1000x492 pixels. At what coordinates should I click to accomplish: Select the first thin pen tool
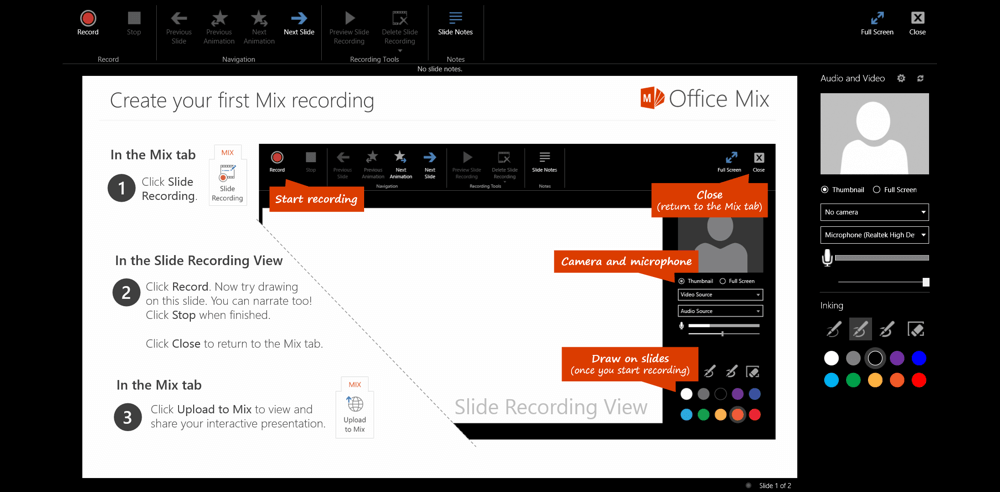click(833, 329)
